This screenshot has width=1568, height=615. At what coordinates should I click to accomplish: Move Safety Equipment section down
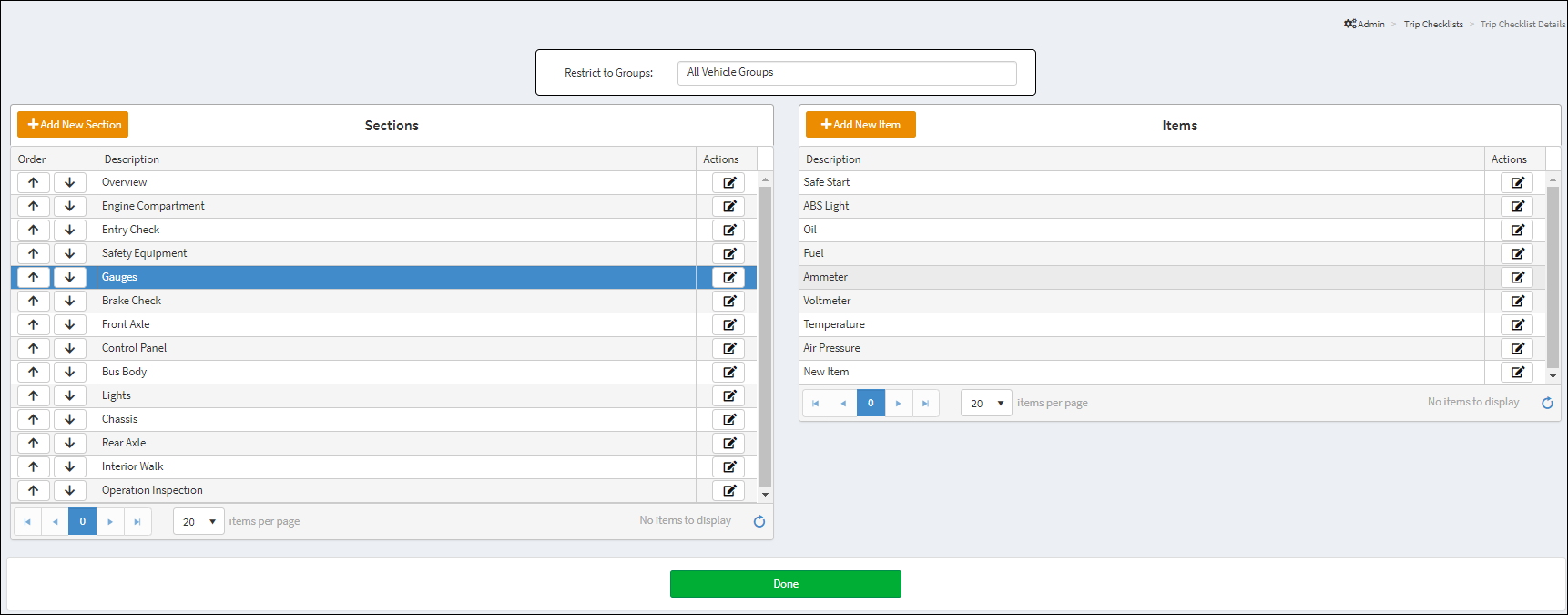click(69, 253)
